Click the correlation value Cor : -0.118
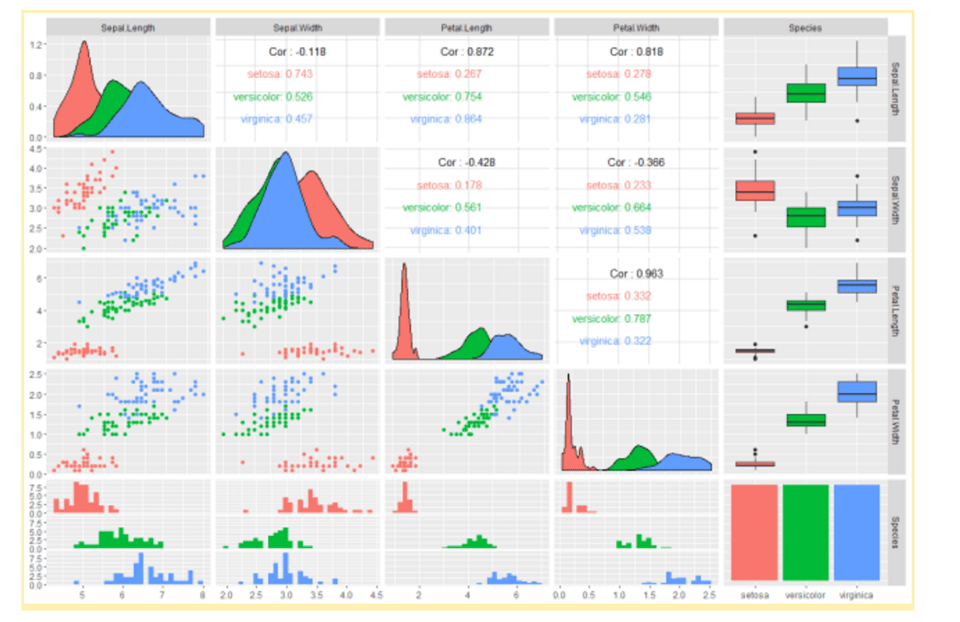The width and height of the screenshot is (960, 622). coord(300,51)
